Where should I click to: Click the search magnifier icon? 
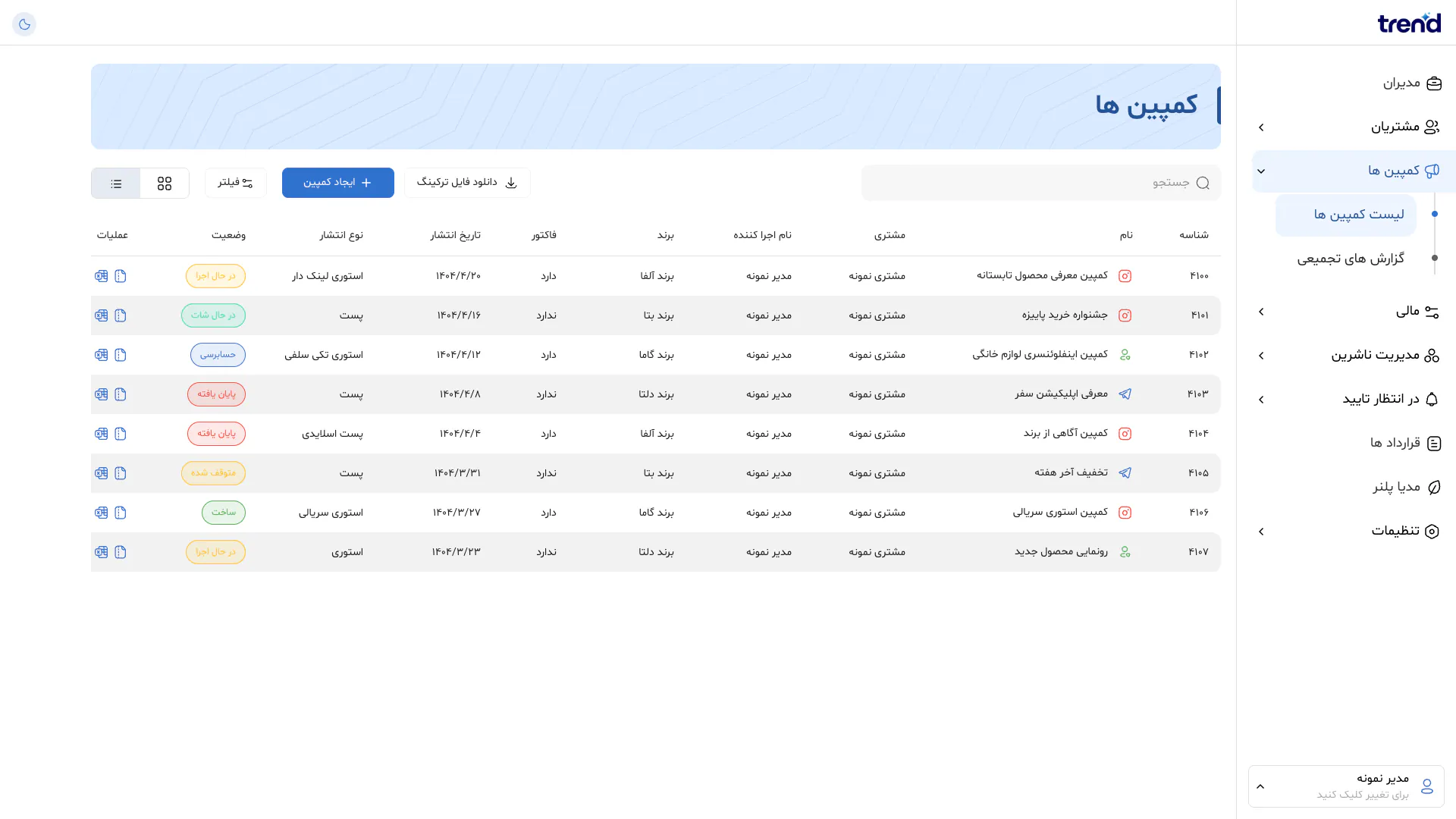pos(1203,183)
